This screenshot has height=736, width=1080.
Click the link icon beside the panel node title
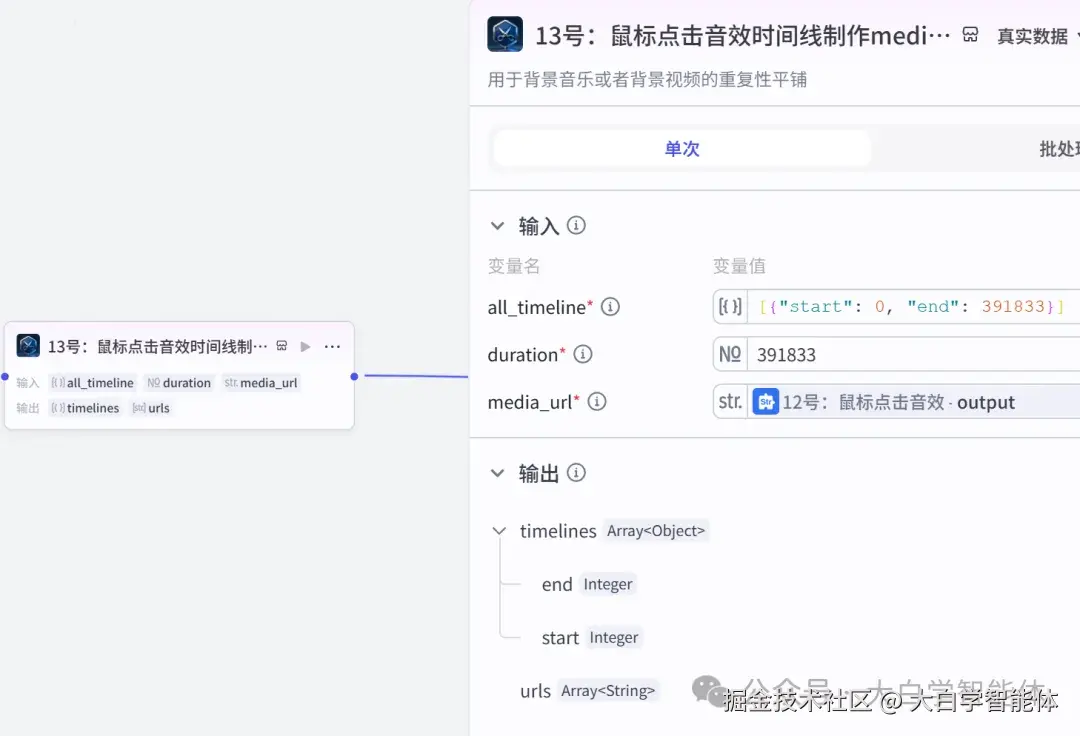(969, 34)
